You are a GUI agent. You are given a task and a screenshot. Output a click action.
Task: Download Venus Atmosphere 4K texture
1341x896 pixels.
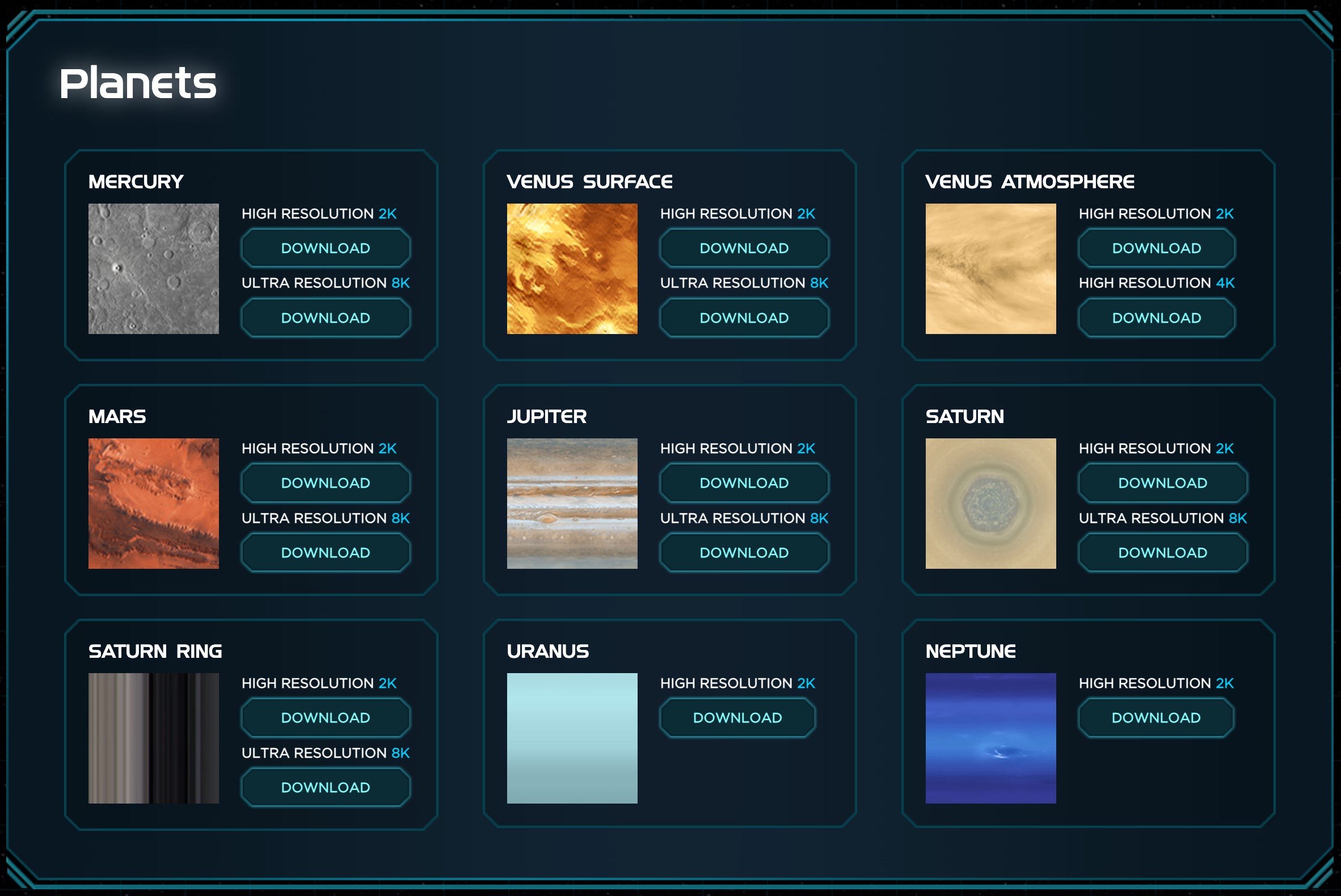click(x=1156, y=318)
